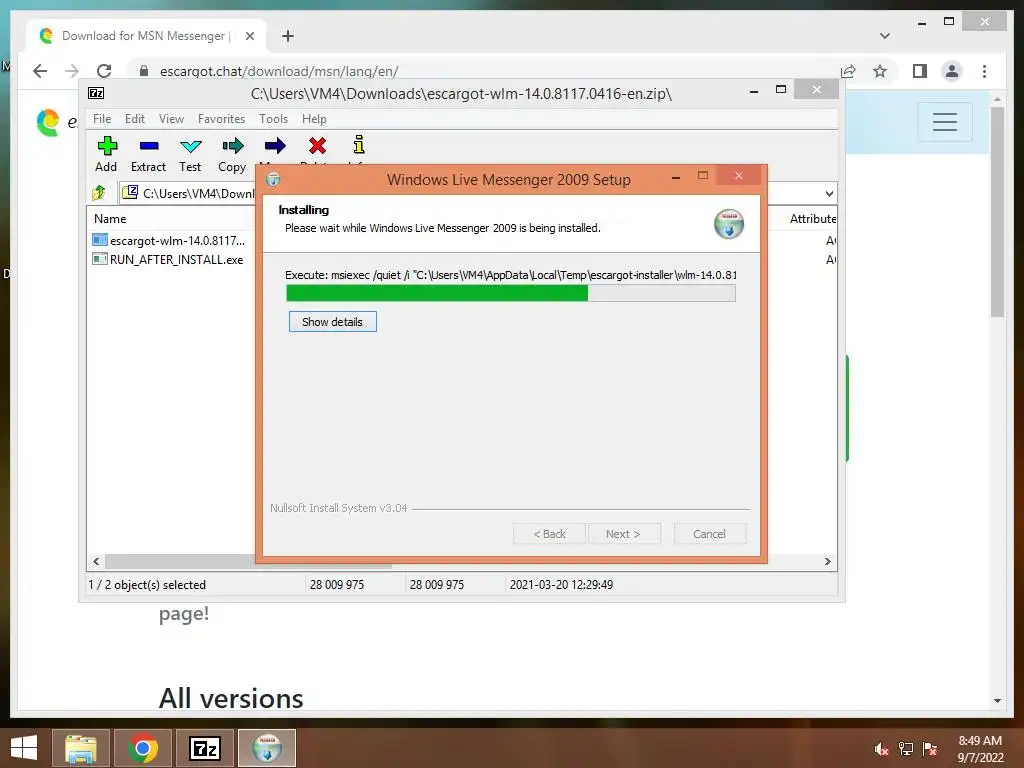Click the installation progress bar
The width and height of the screenshot is (1024, 768).
click(511, 293)
